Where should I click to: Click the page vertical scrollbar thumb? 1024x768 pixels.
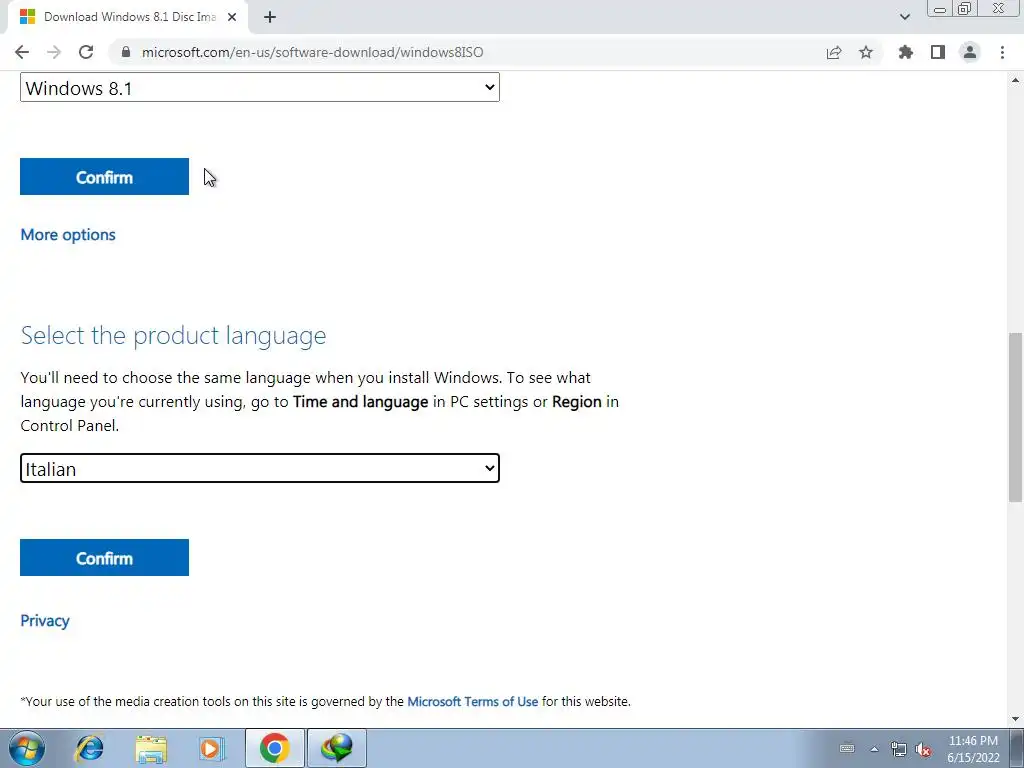click(1016, 417)
